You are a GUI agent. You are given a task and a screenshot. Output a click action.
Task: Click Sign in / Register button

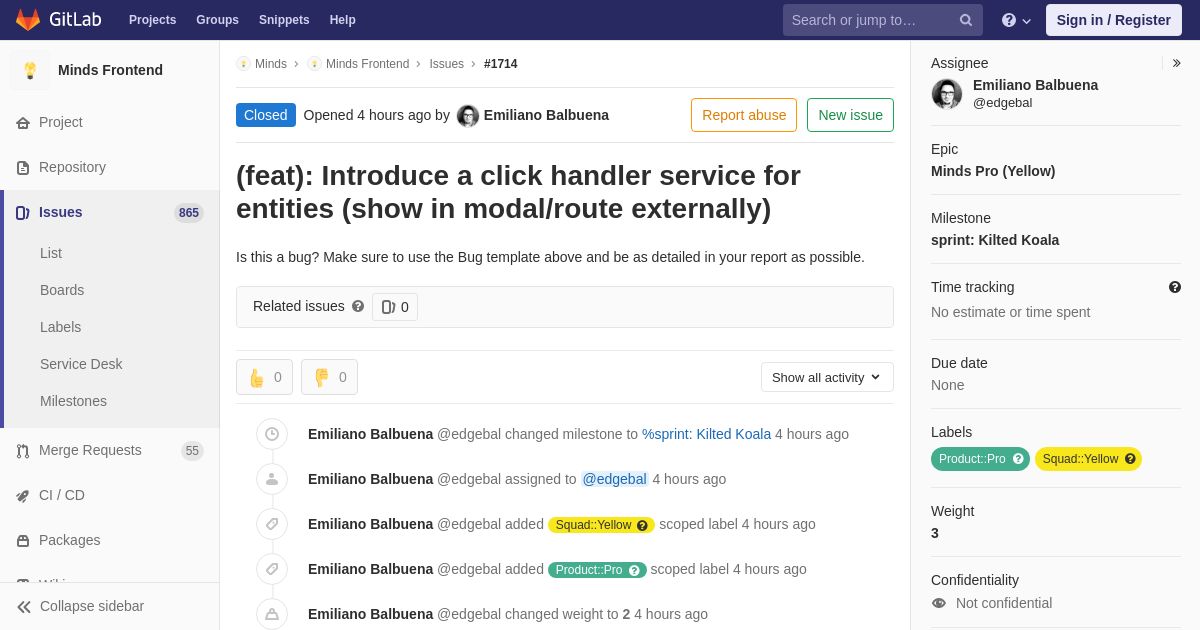(1113, 20)
